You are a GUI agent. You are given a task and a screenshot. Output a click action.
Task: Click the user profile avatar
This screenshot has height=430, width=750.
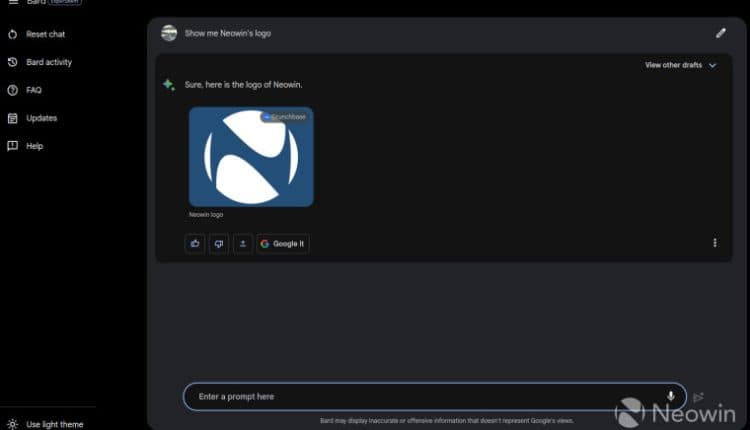point(169,33)
